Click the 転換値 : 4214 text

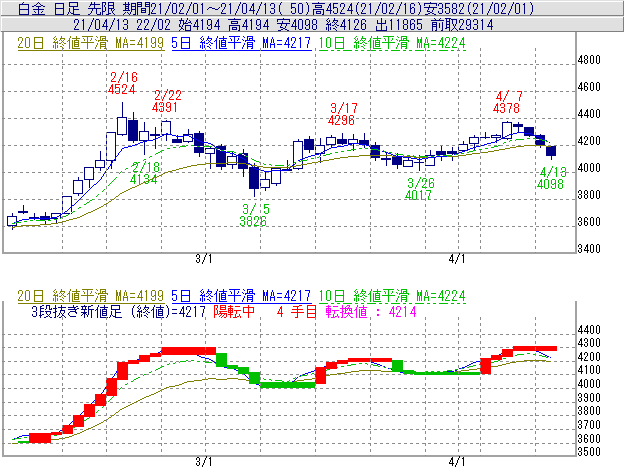tap(371, 312)
